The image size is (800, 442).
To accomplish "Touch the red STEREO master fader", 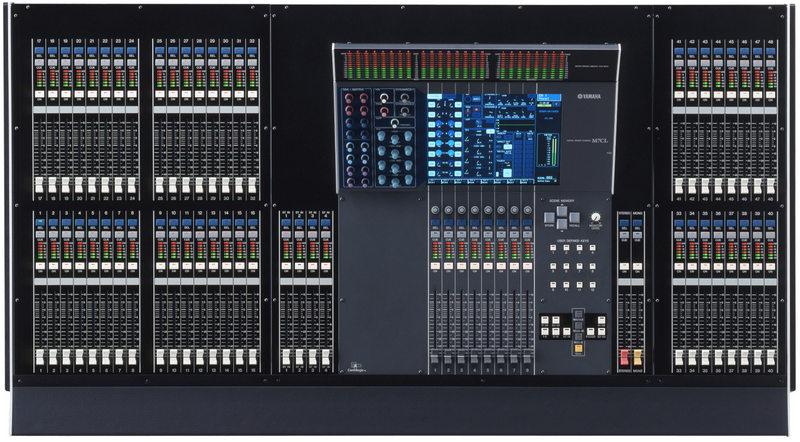I will pos(624,357).
